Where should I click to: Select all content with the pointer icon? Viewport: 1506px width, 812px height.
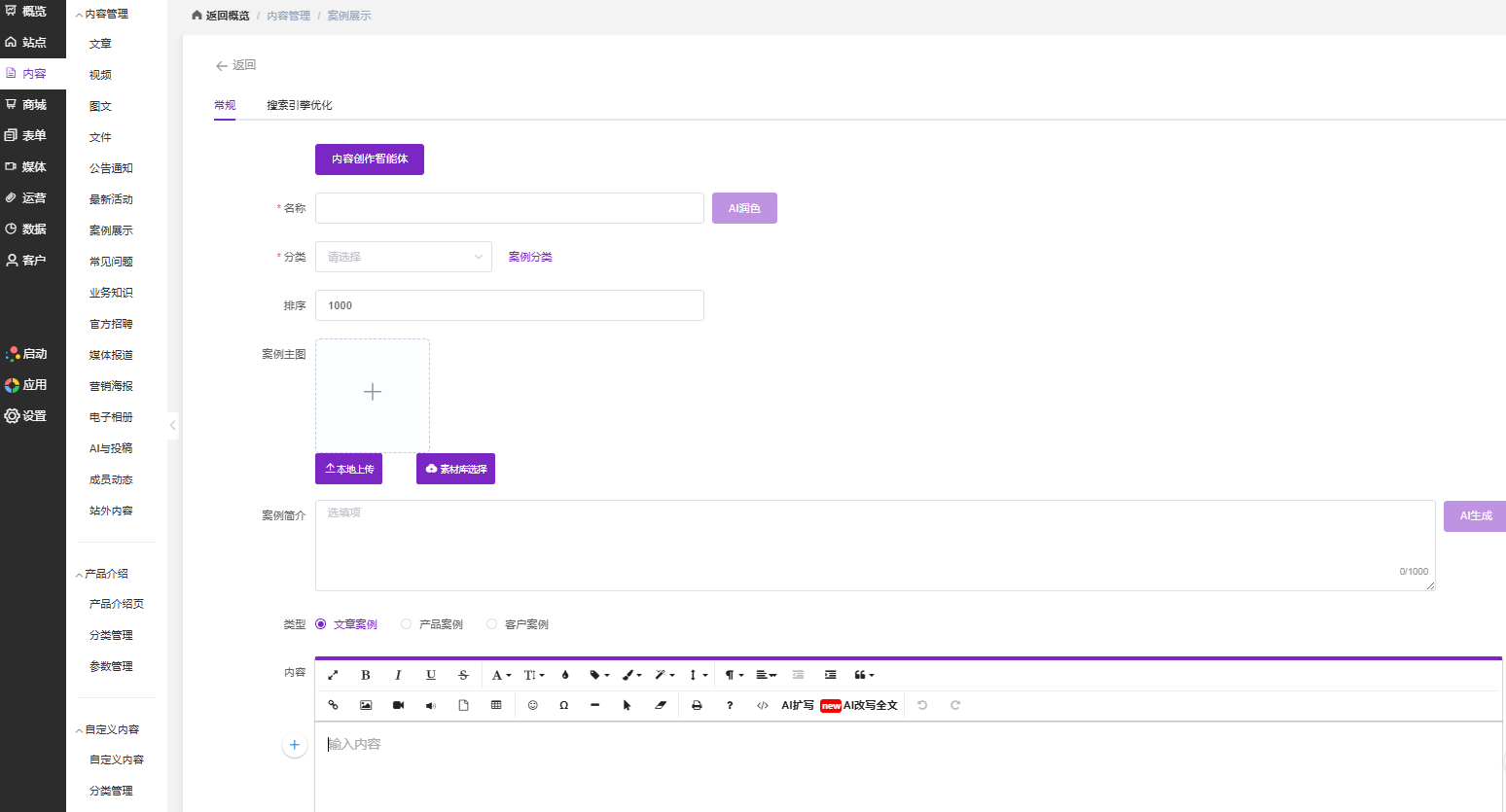(x=627, y=705)
